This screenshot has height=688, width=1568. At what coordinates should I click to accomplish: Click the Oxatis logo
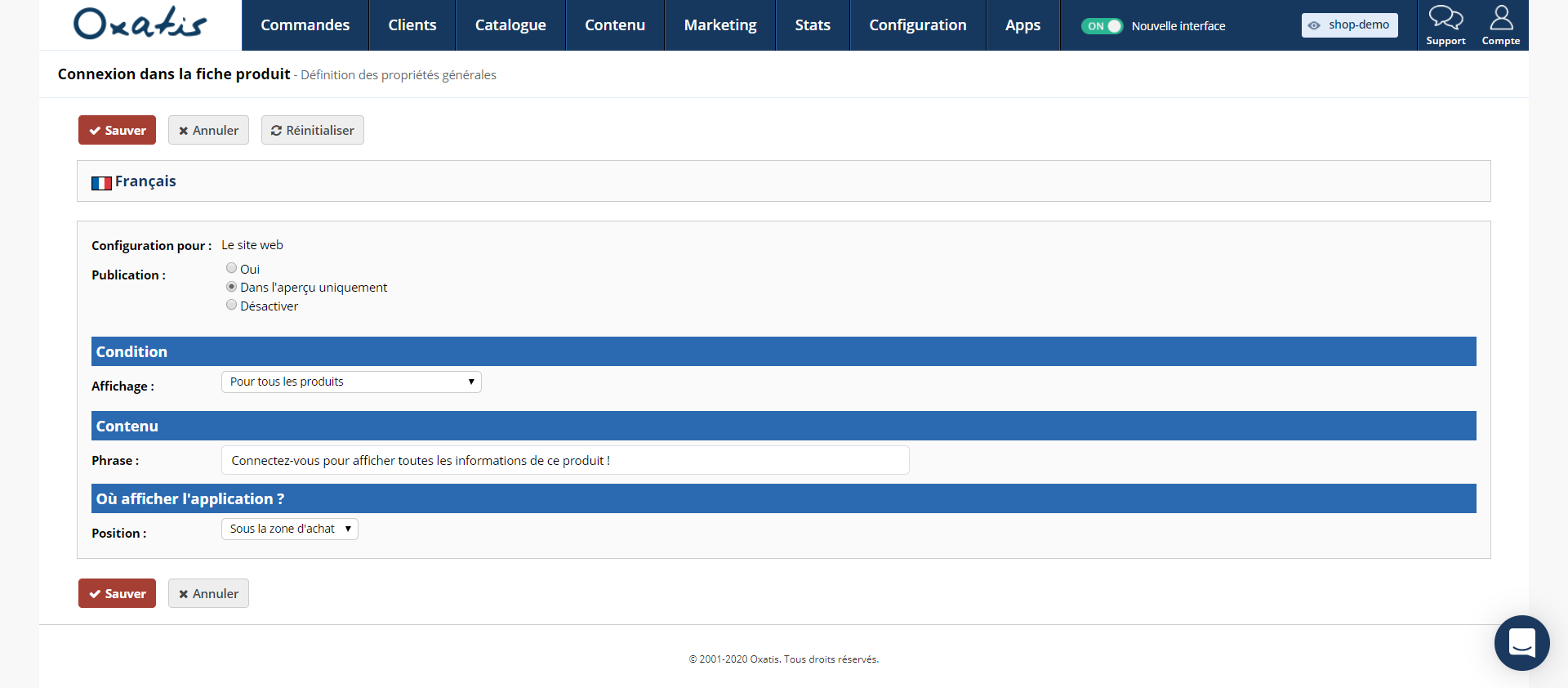[140, 24]
